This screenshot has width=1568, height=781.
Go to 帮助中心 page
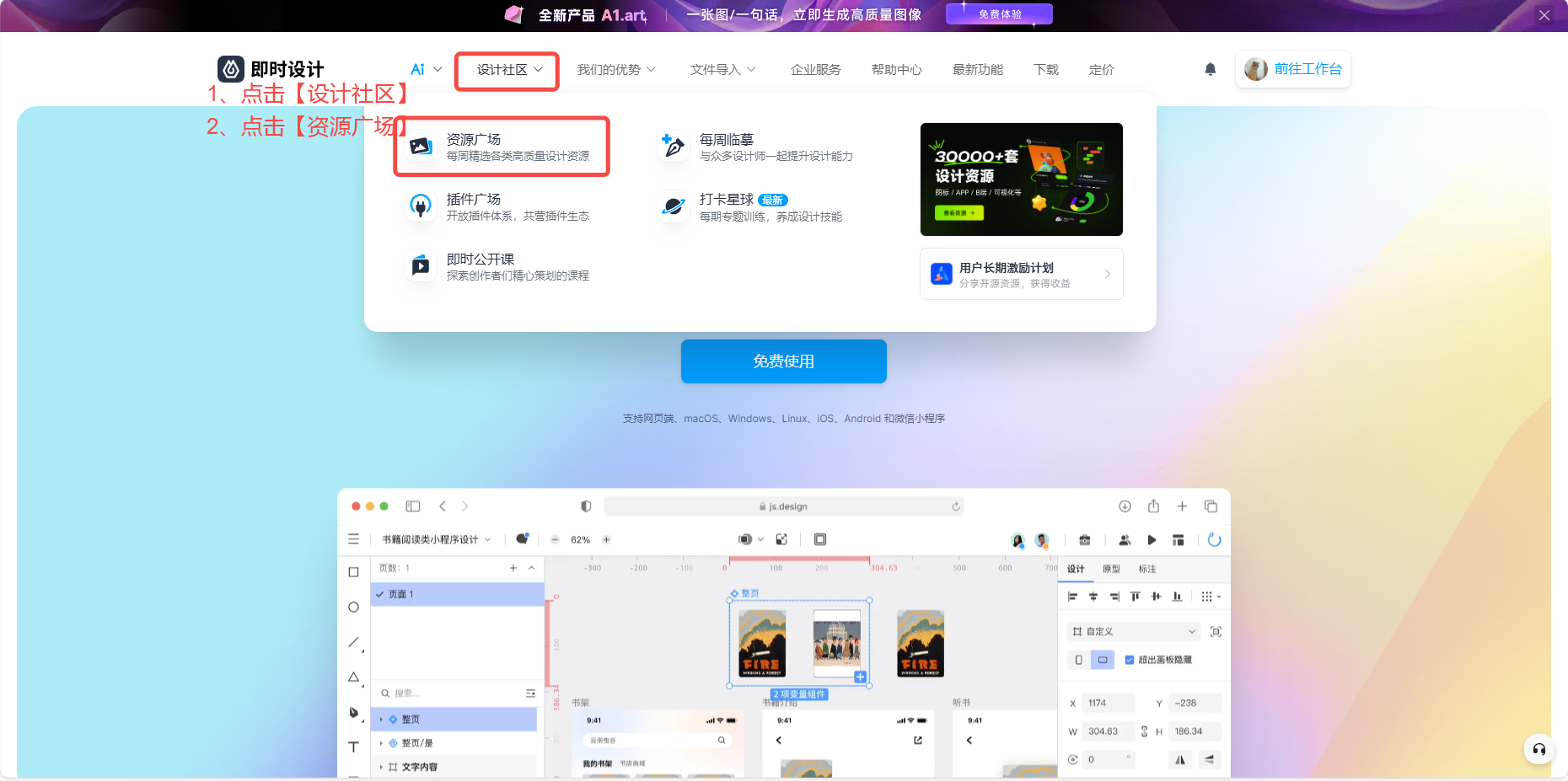click(896, 70)
